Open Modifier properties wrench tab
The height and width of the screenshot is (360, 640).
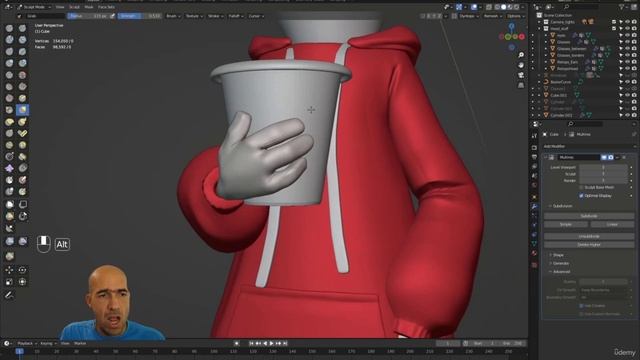tap(534, 207)
